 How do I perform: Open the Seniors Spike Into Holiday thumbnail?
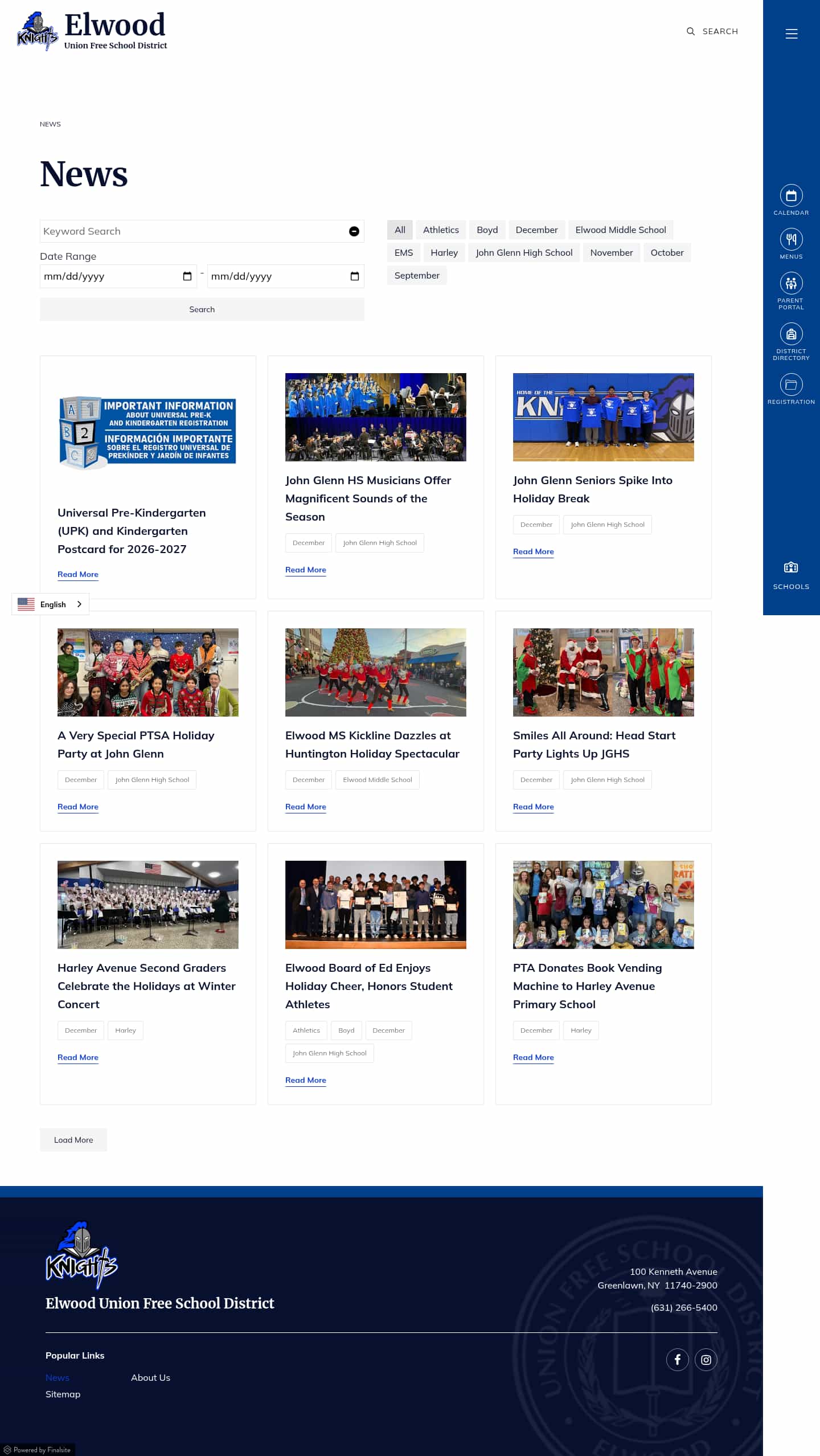(x=604, y=417)
